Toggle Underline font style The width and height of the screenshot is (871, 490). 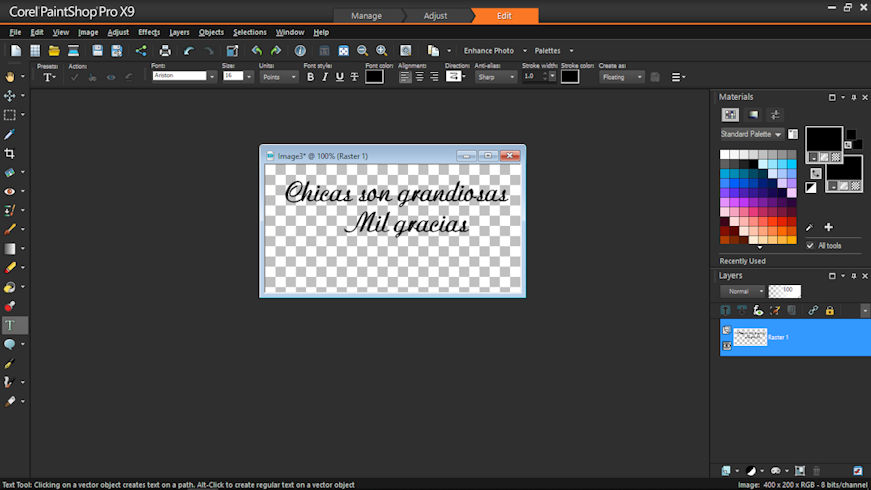click(339, 77)
